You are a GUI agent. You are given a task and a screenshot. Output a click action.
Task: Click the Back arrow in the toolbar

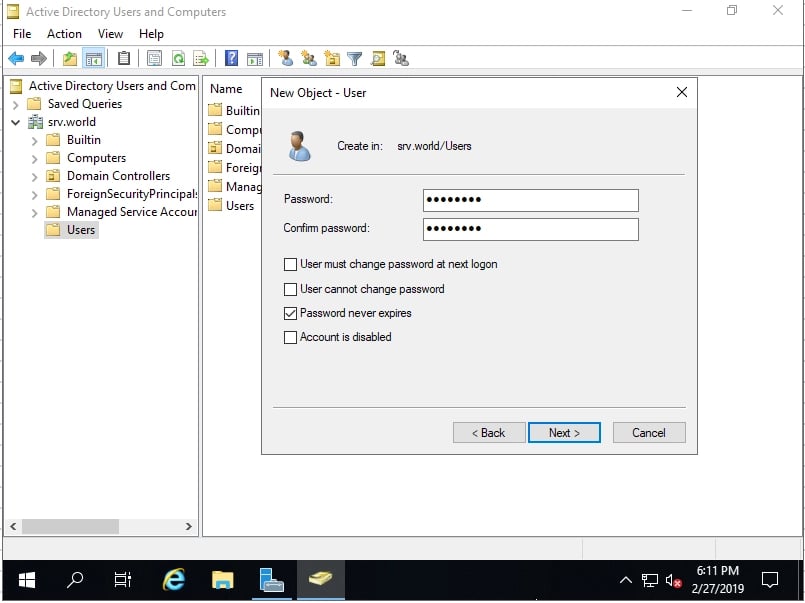coord(16,59)
